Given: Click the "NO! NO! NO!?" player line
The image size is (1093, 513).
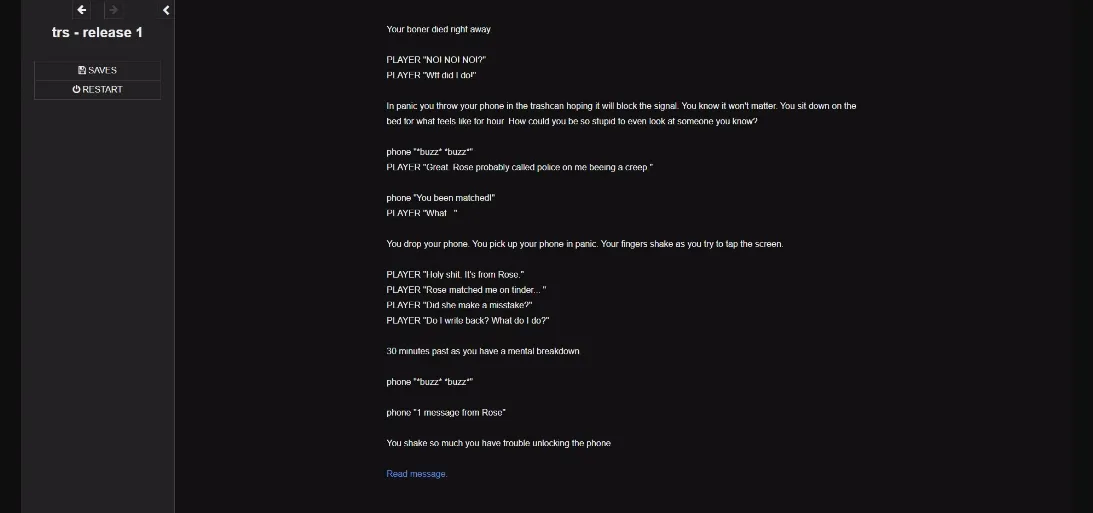Looking at the screenshot, I should click(436, 60).
